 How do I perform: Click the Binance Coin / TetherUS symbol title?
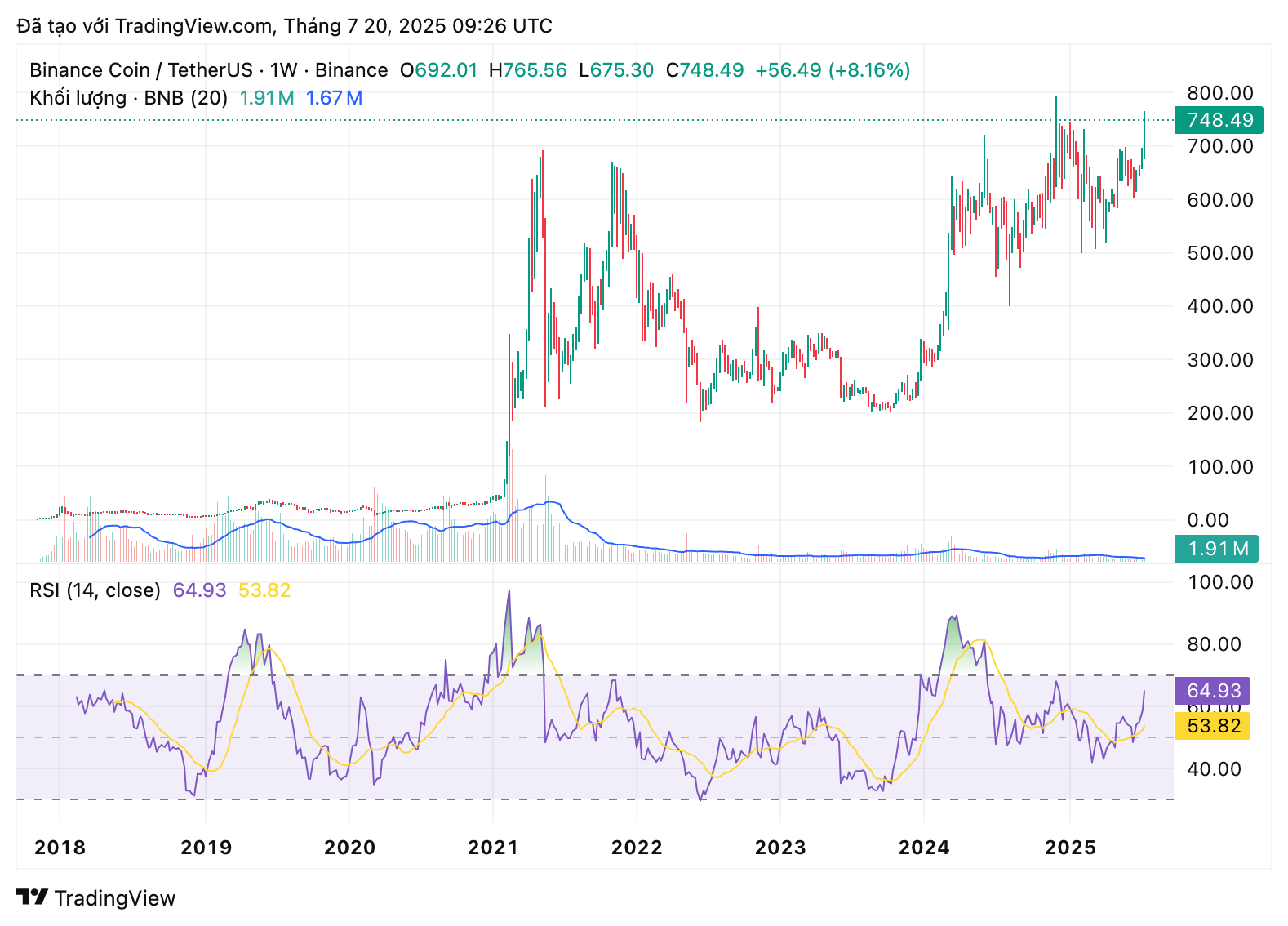(141, 70)
